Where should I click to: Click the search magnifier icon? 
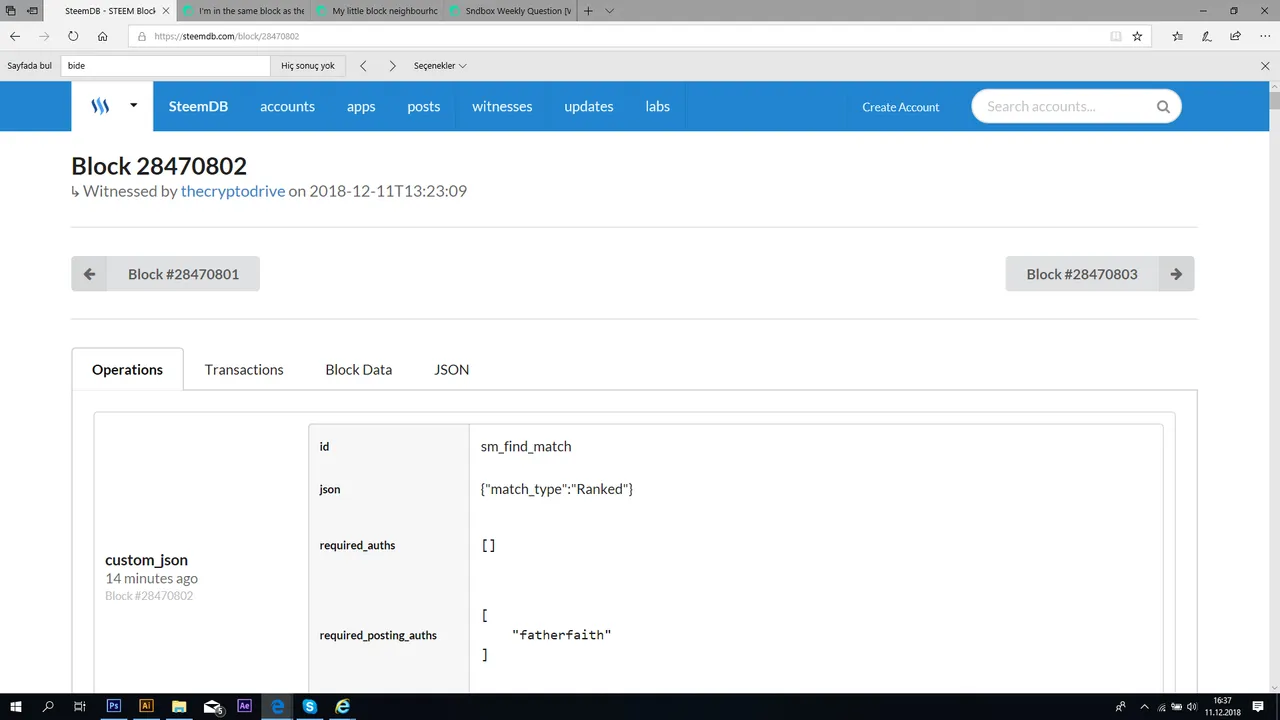(1163, 106)
